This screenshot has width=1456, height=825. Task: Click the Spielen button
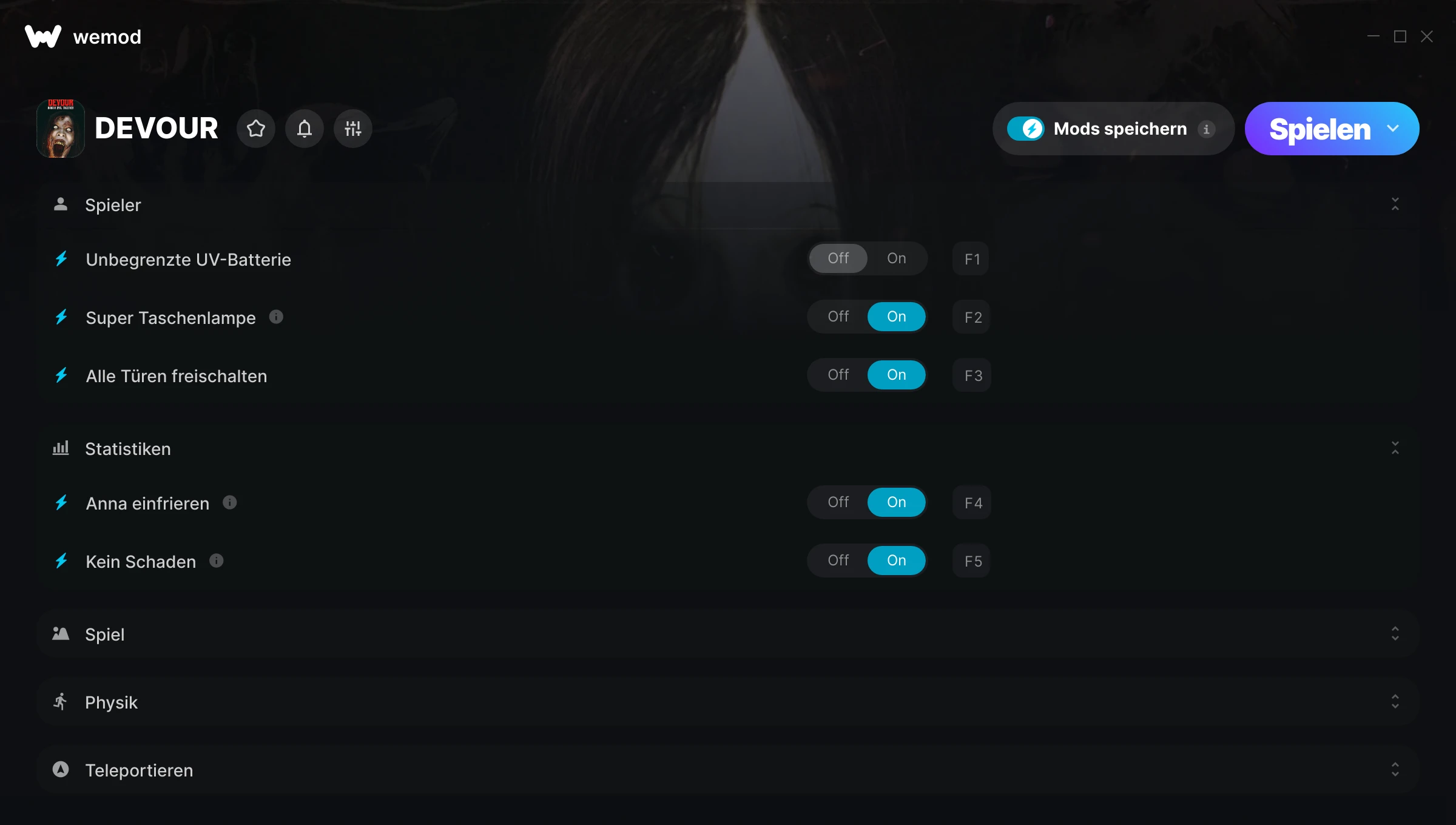[1319, 129]
